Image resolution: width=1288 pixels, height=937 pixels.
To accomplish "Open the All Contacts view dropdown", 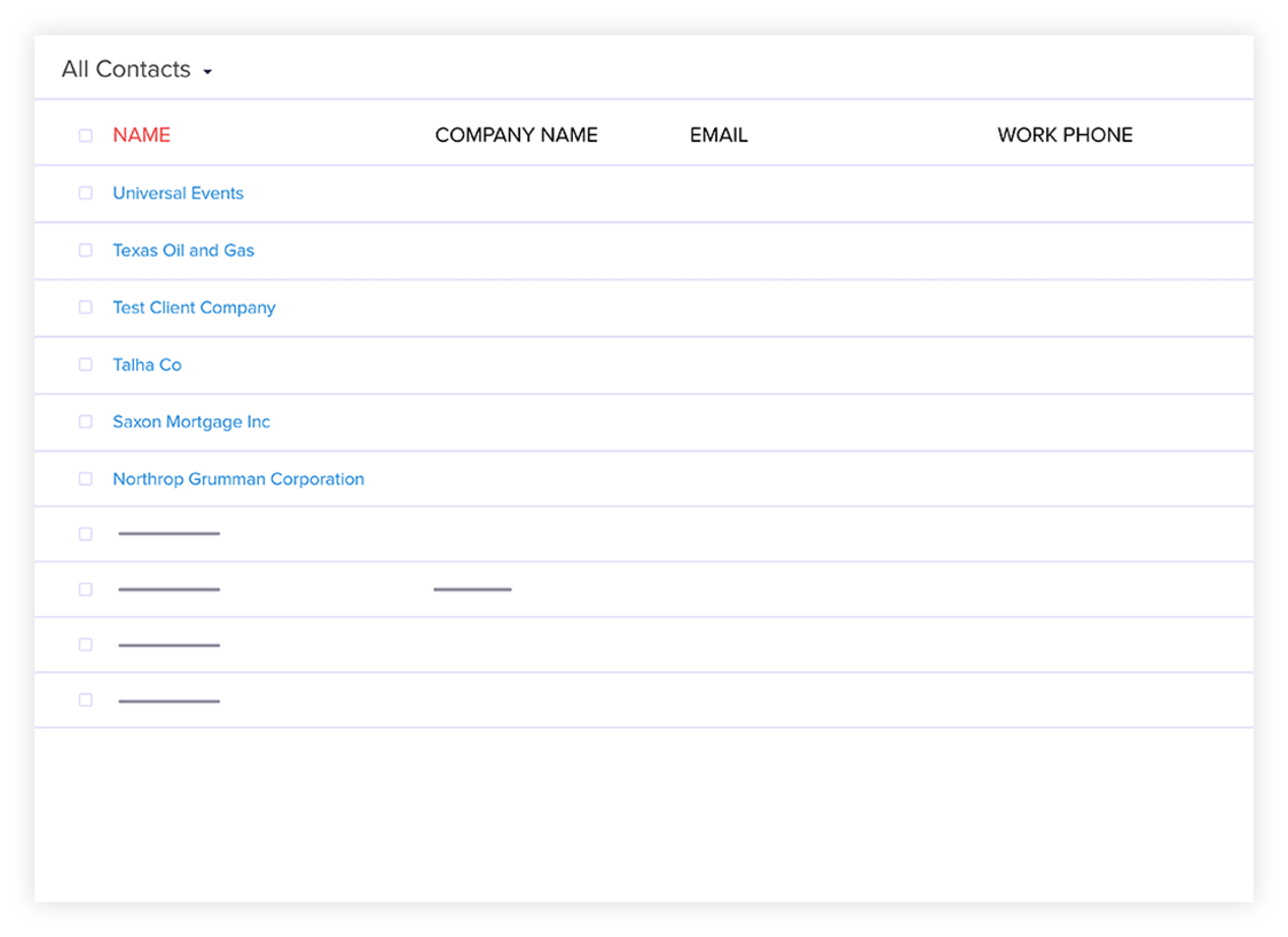I will coord(207,72).
